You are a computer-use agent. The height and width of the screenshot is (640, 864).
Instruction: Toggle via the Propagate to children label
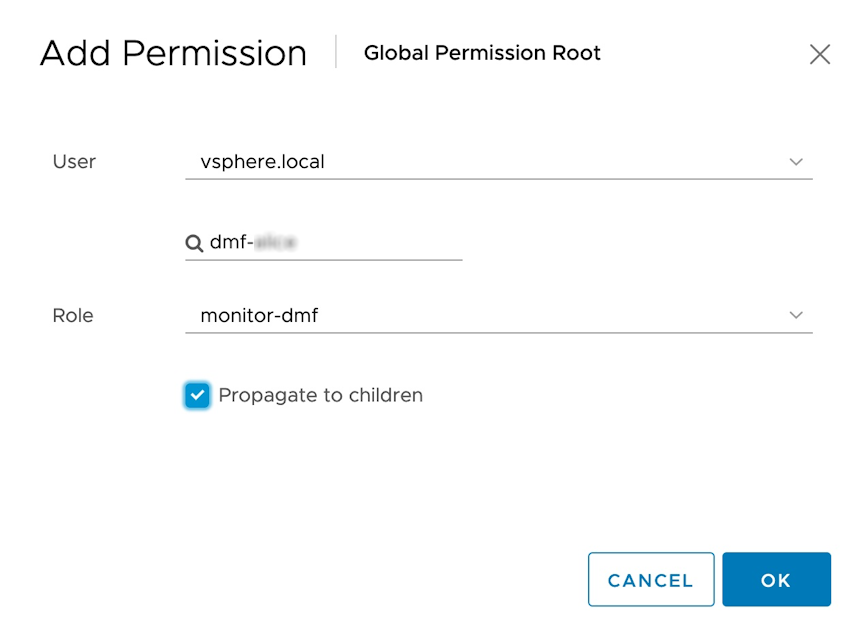[320, 395]
